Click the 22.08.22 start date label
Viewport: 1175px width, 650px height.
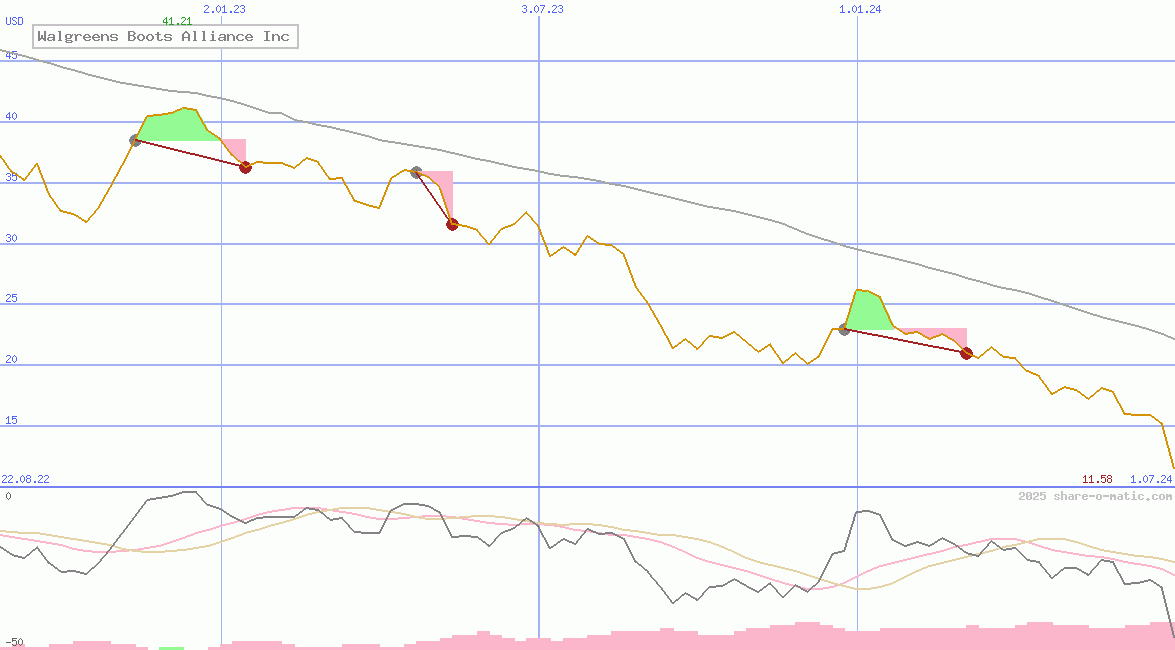click(x=25, y=479)
